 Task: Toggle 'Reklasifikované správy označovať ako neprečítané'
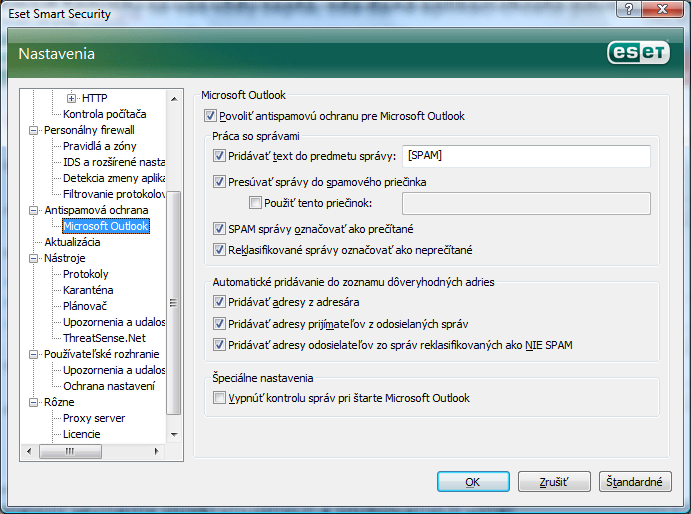[x=219, y=250]
